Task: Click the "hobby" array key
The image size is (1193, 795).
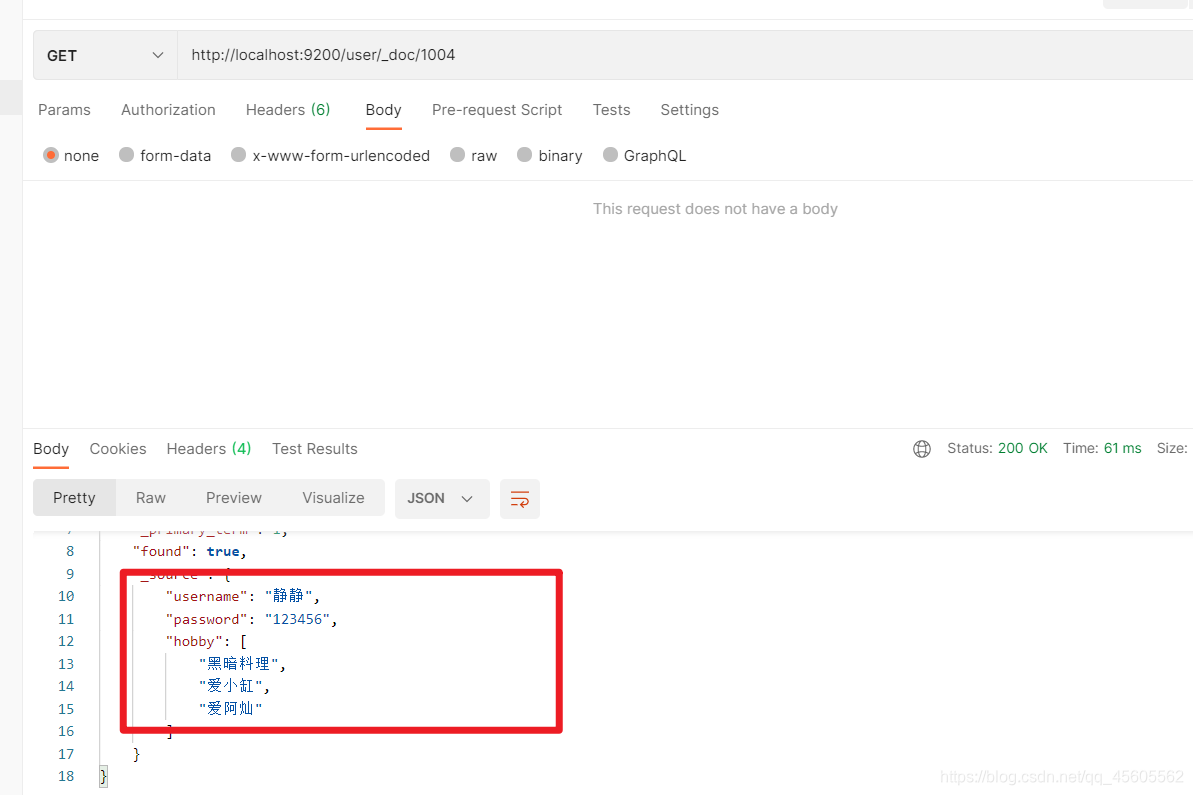Action: 194,642
